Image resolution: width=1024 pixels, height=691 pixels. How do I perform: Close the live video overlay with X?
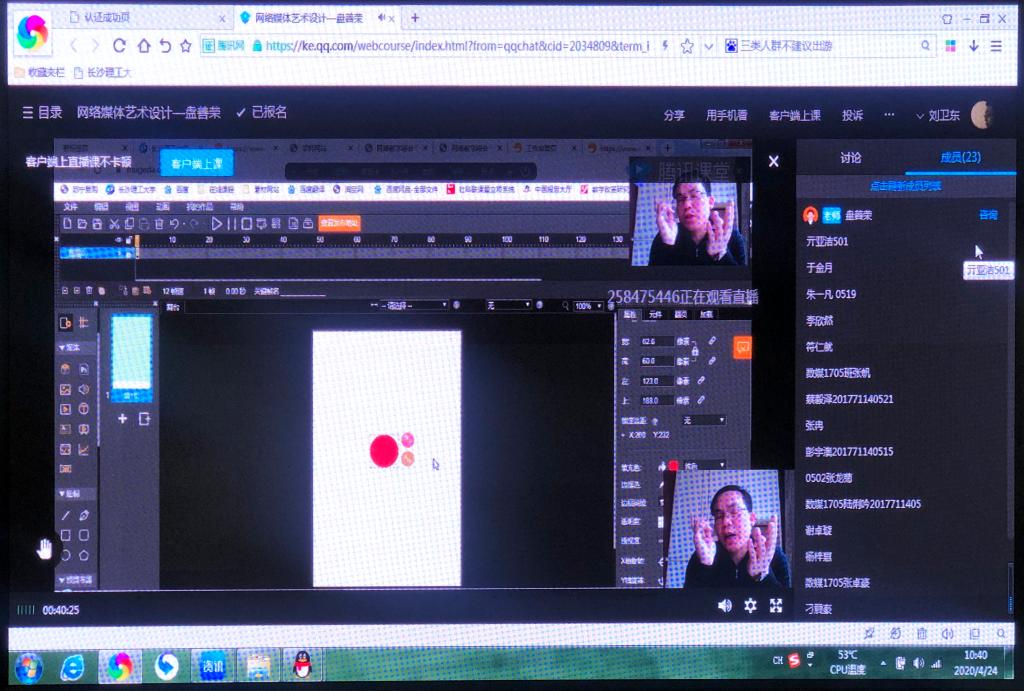773,161
